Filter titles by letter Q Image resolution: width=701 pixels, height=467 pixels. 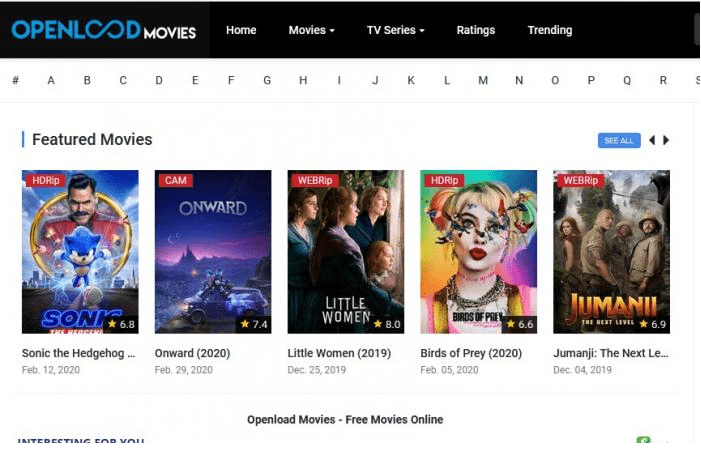pos(627,80)
